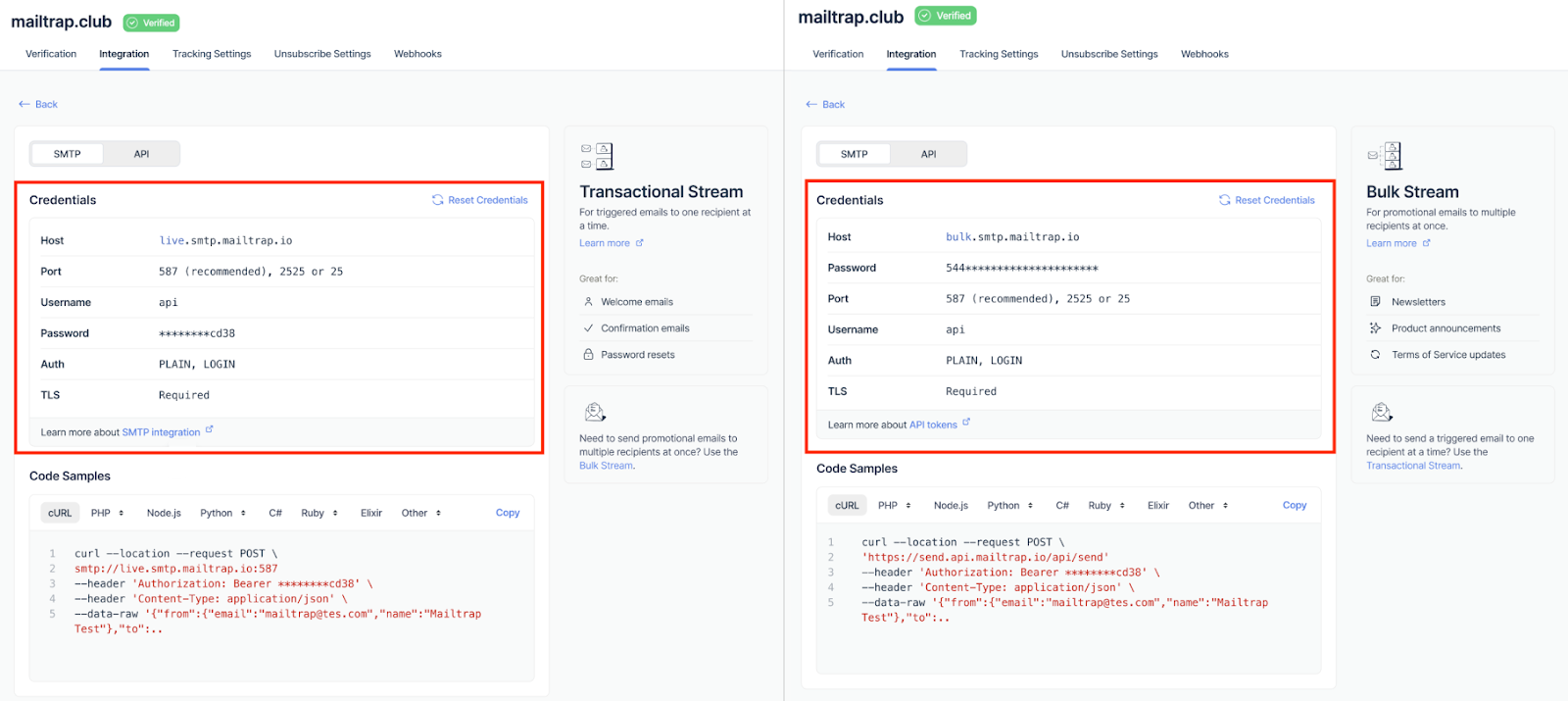Click the Verified badge in the right panel

coord(946,16)
